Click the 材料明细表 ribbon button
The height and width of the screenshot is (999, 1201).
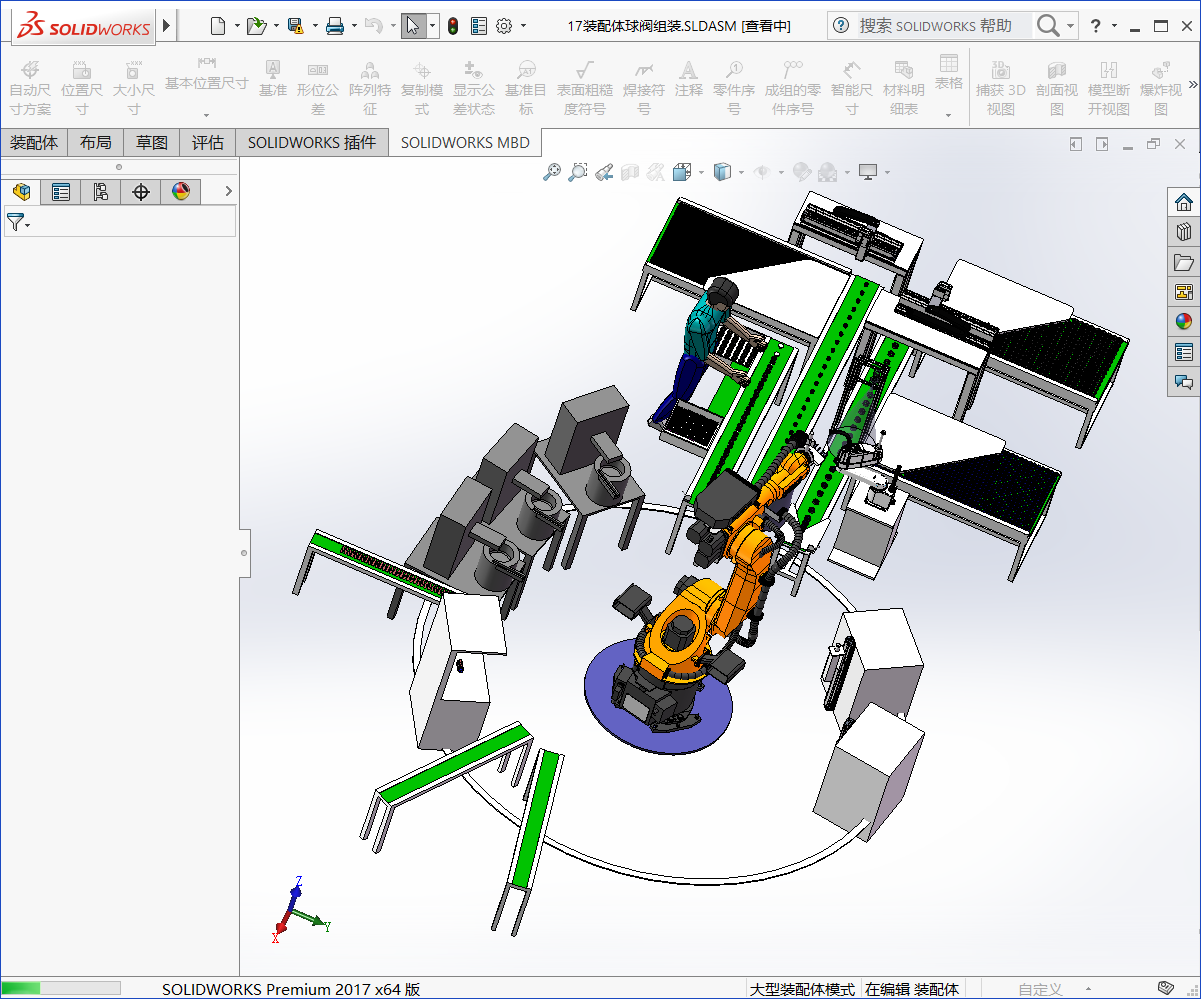904,88
